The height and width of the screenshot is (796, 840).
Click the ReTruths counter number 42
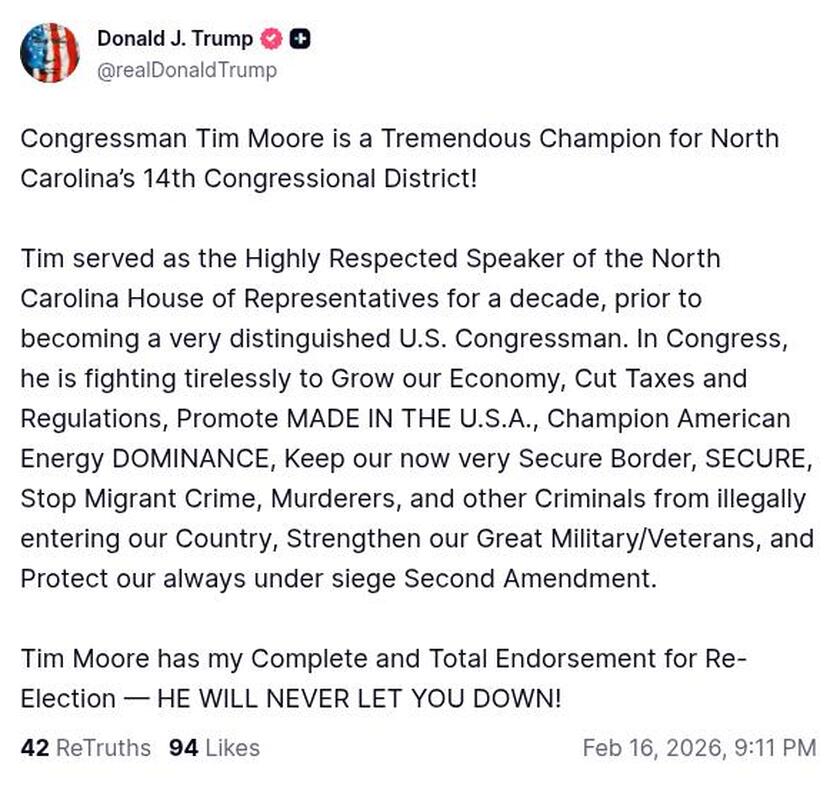tap(36, 748)
